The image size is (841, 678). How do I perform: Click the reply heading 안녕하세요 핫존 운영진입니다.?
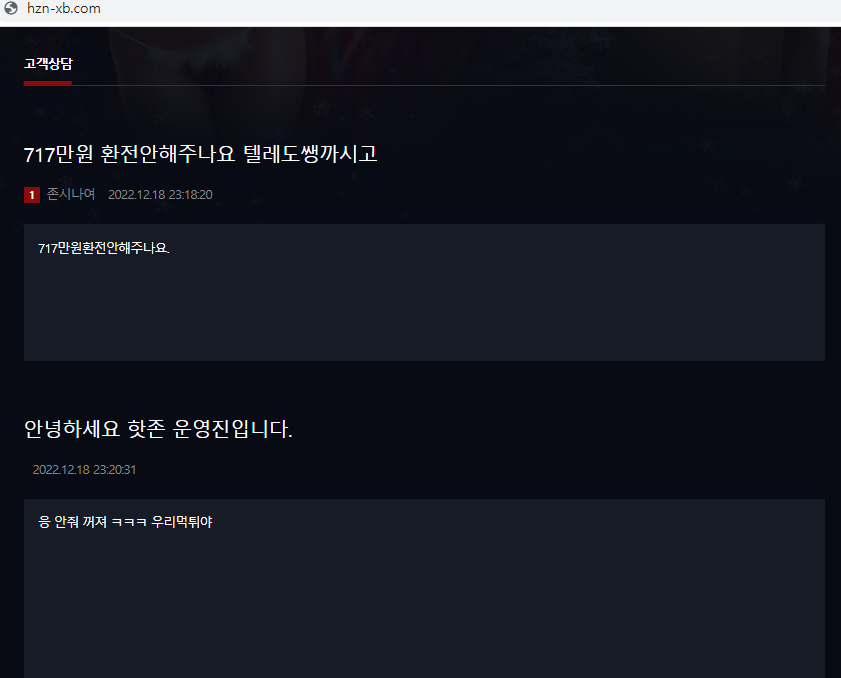coord(158,429)
